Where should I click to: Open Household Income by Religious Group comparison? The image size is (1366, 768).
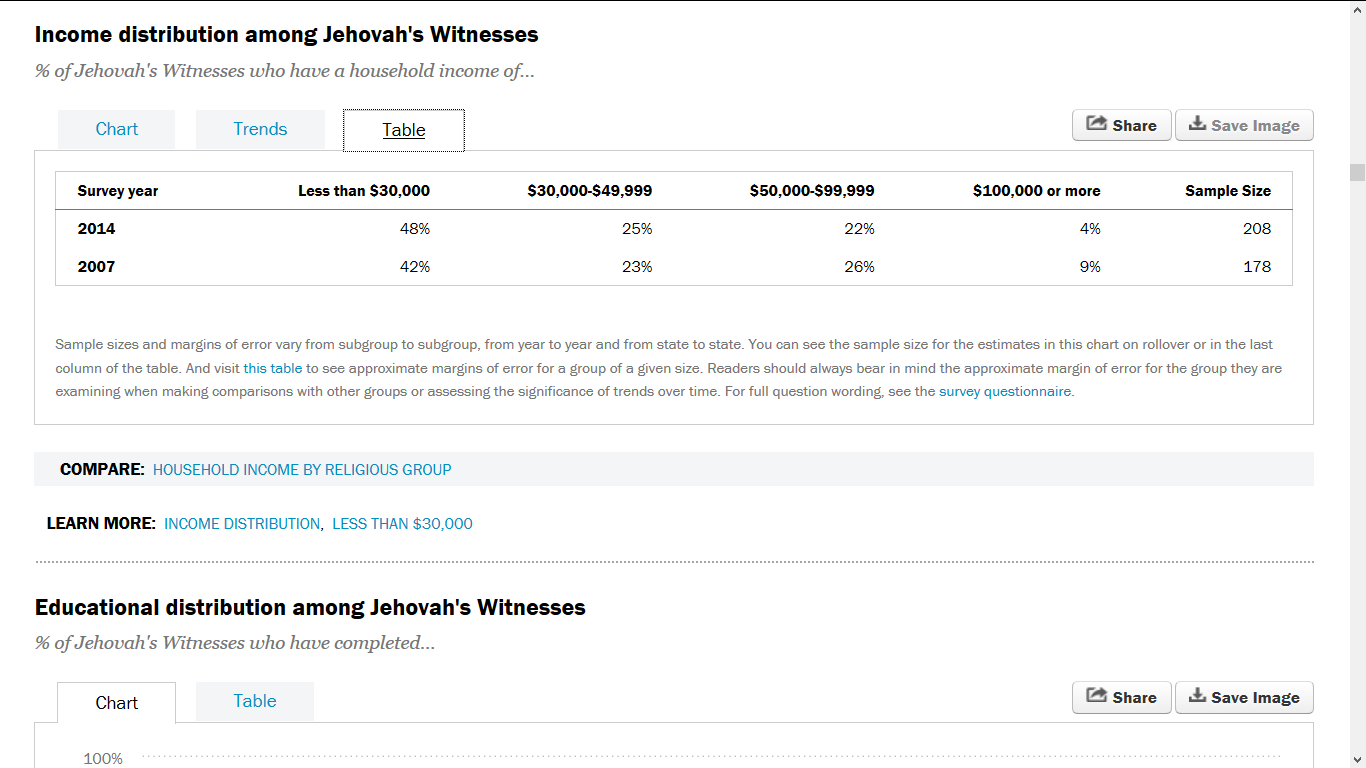tap(302, 469)
